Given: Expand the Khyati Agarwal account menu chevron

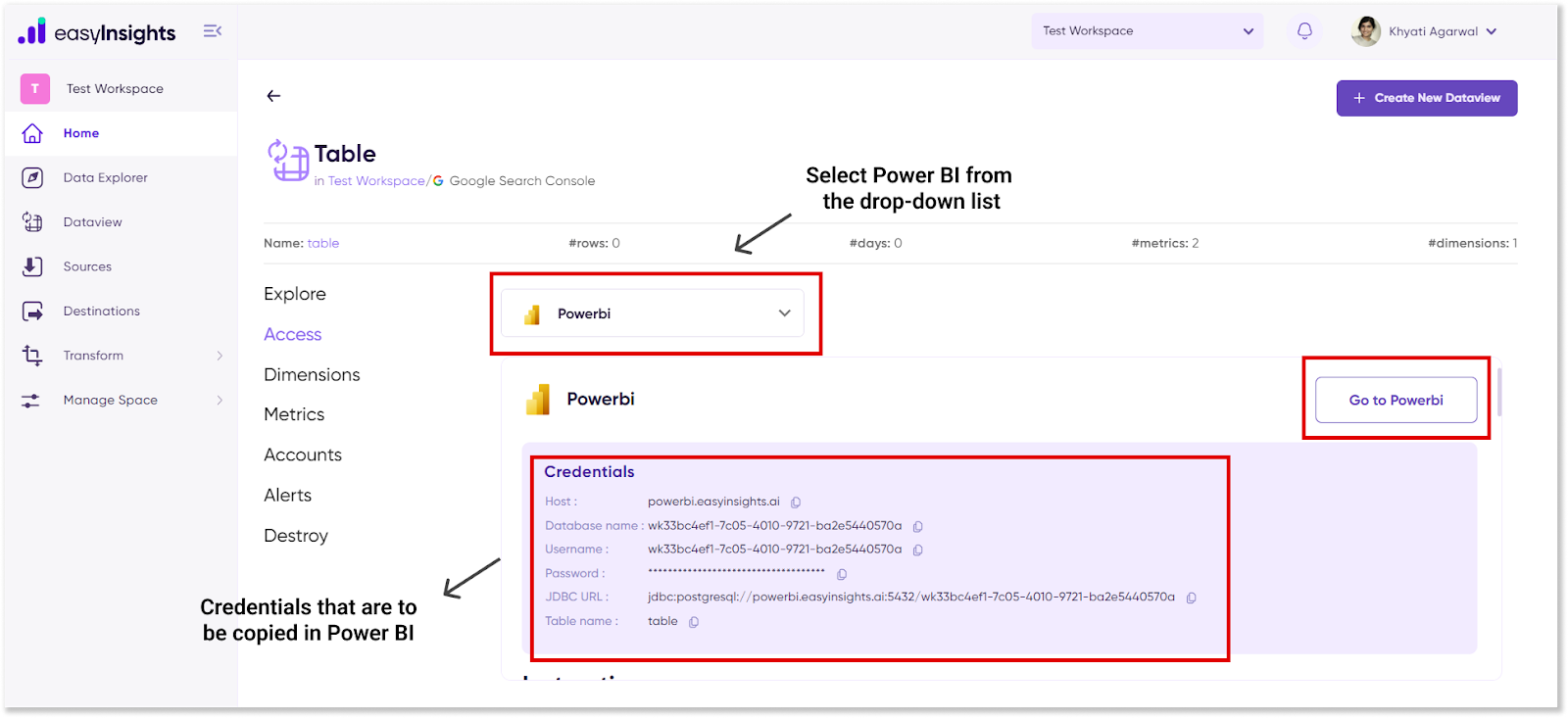Looking at the screenshot, I should tap(1492, 31).
